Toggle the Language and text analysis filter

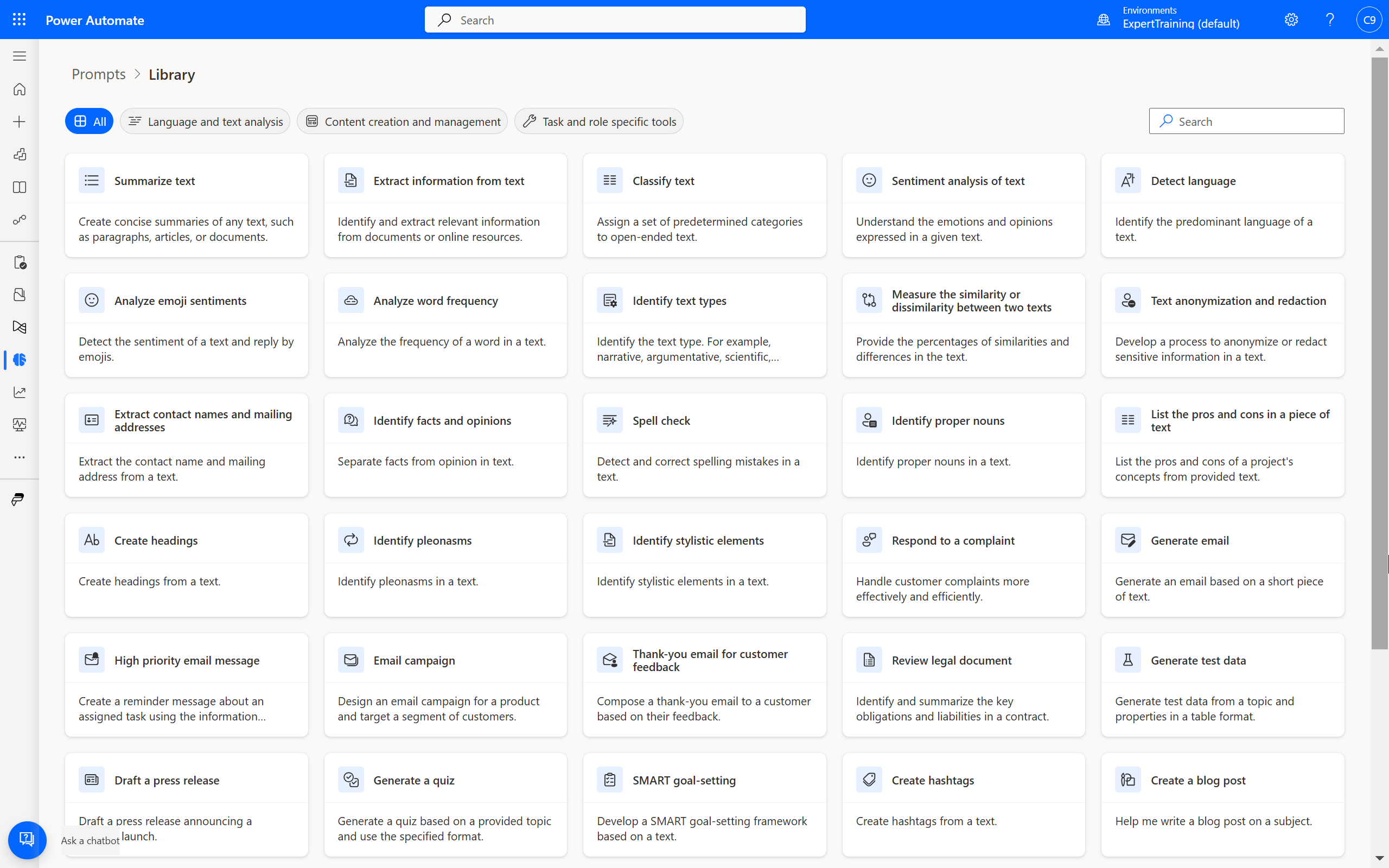tap(205, 121)
